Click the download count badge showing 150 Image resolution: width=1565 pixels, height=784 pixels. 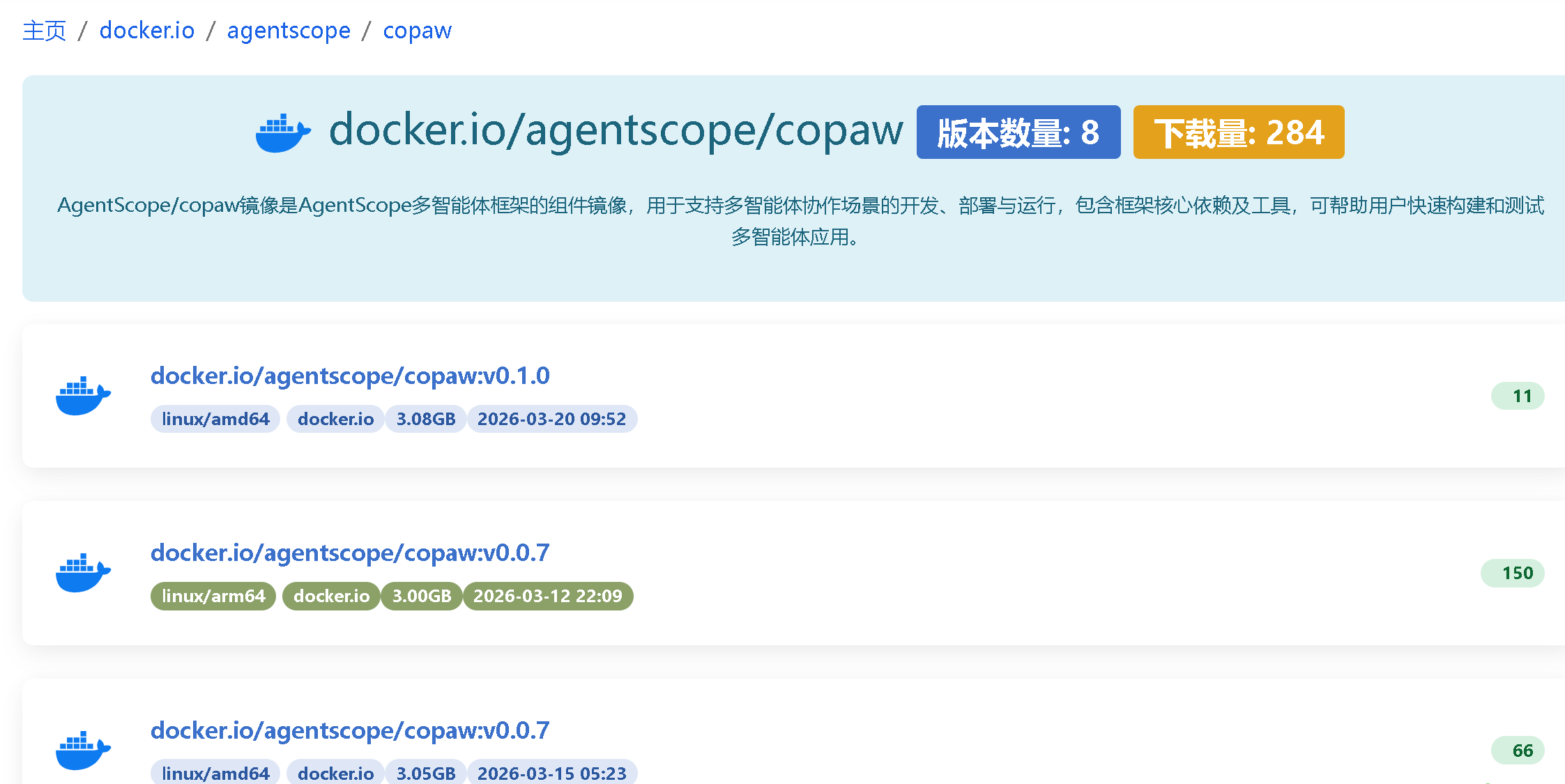point(1512,573)
